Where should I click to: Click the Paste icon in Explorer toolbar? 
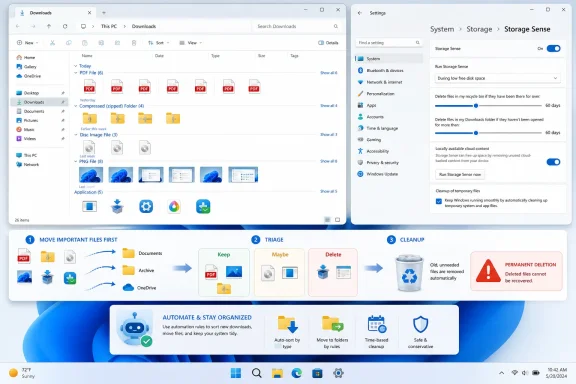click(85, 43)
